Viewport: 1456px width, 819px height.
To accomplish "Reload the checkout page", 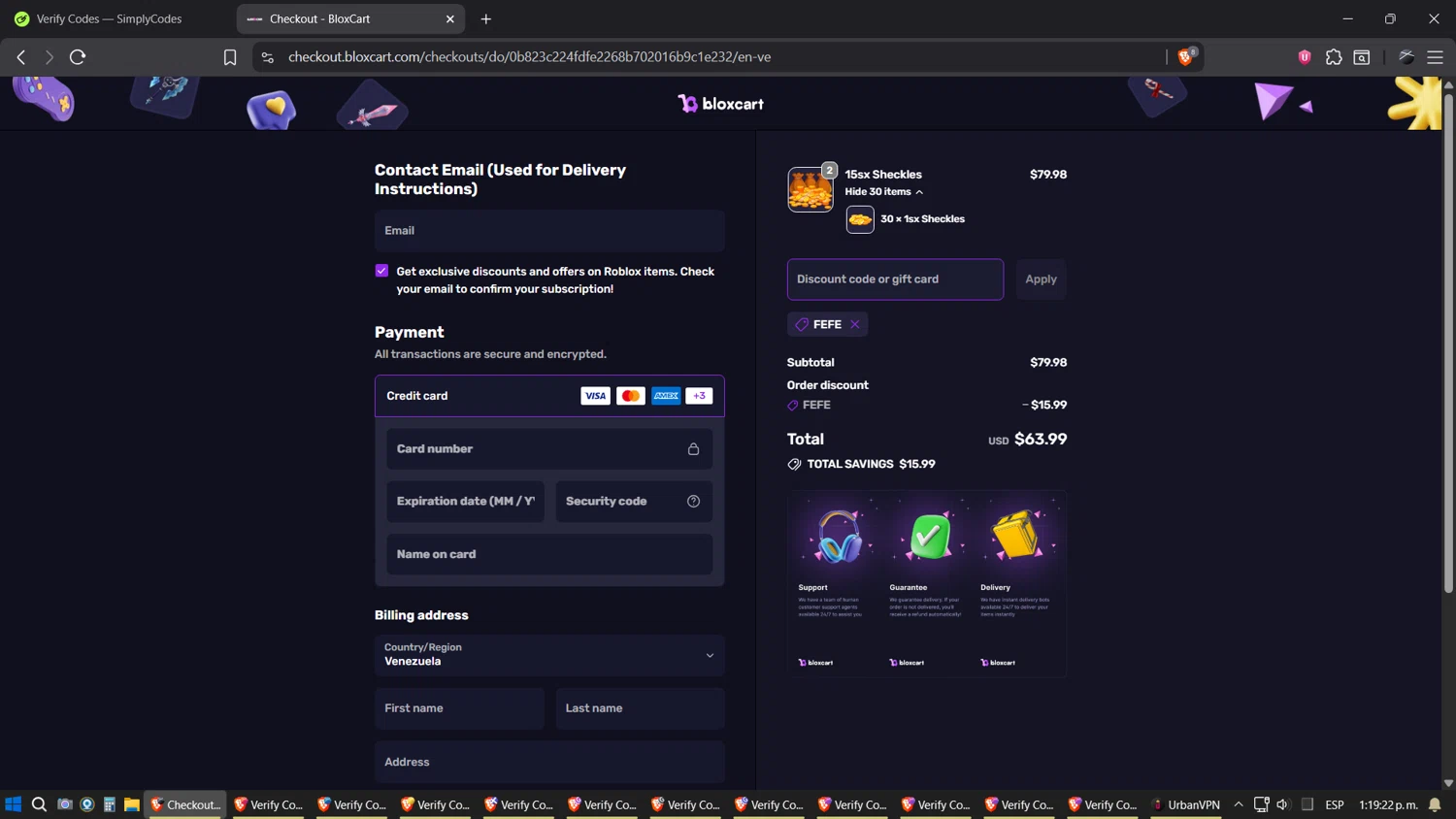I will (x=78, y=57).
